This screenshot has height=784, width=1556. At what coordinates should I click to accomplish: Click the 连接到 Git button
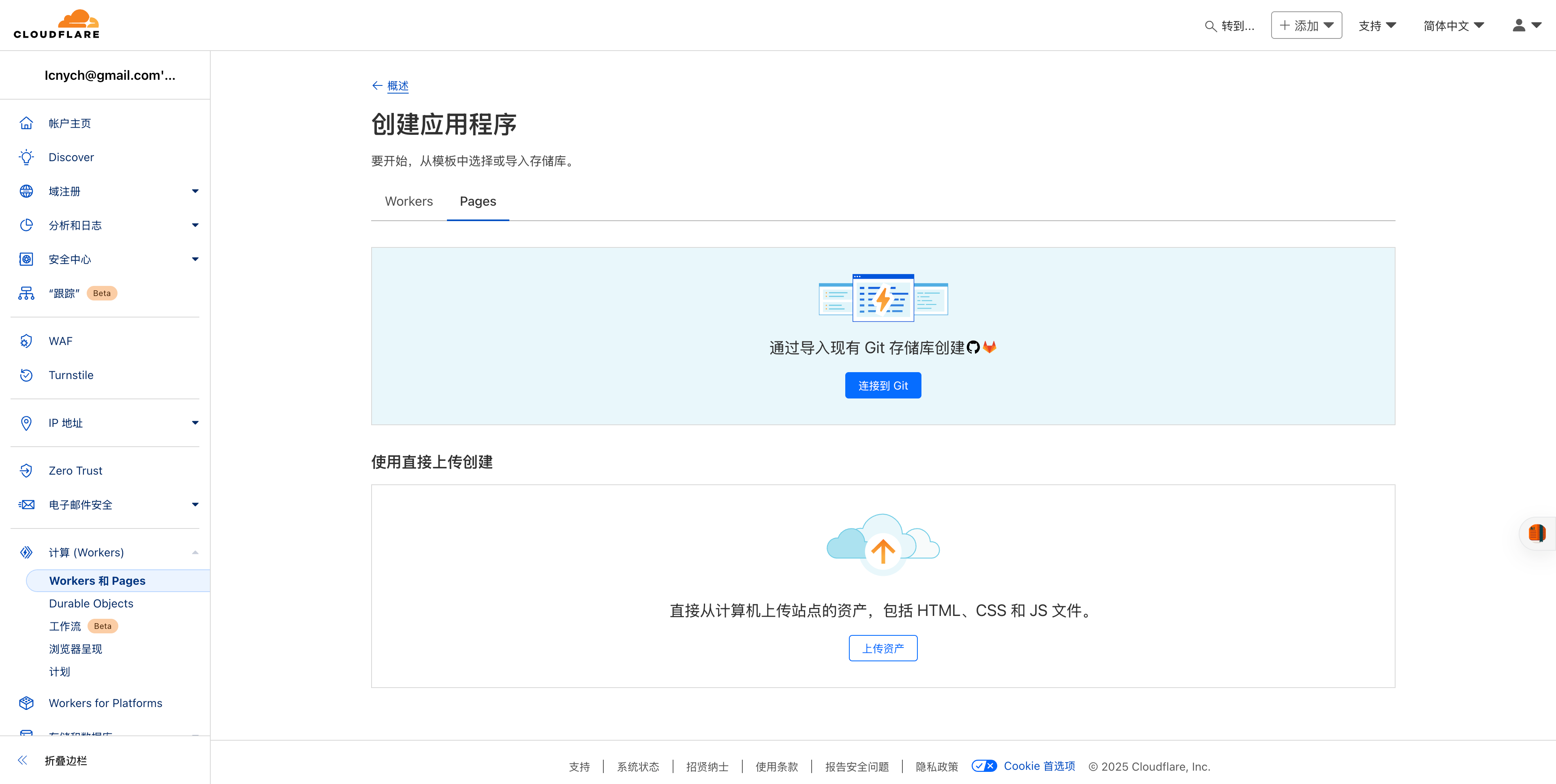tap(883, 386)
